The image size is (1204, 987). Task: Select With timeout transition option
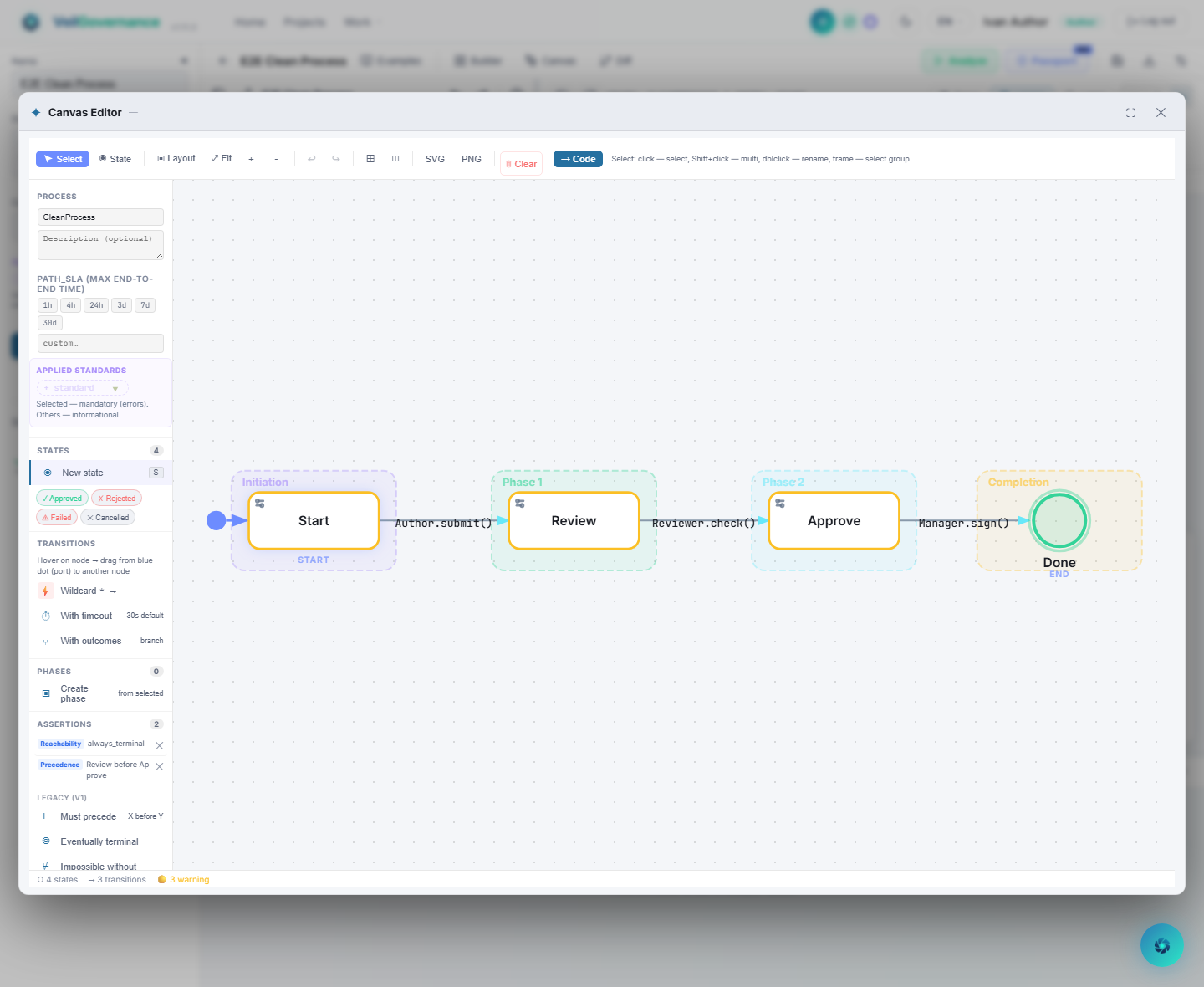pos(86,616)
